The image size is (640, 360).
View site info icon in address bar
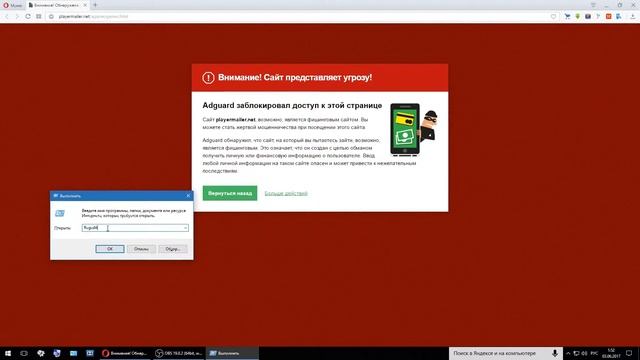click(x=51, y=16)
